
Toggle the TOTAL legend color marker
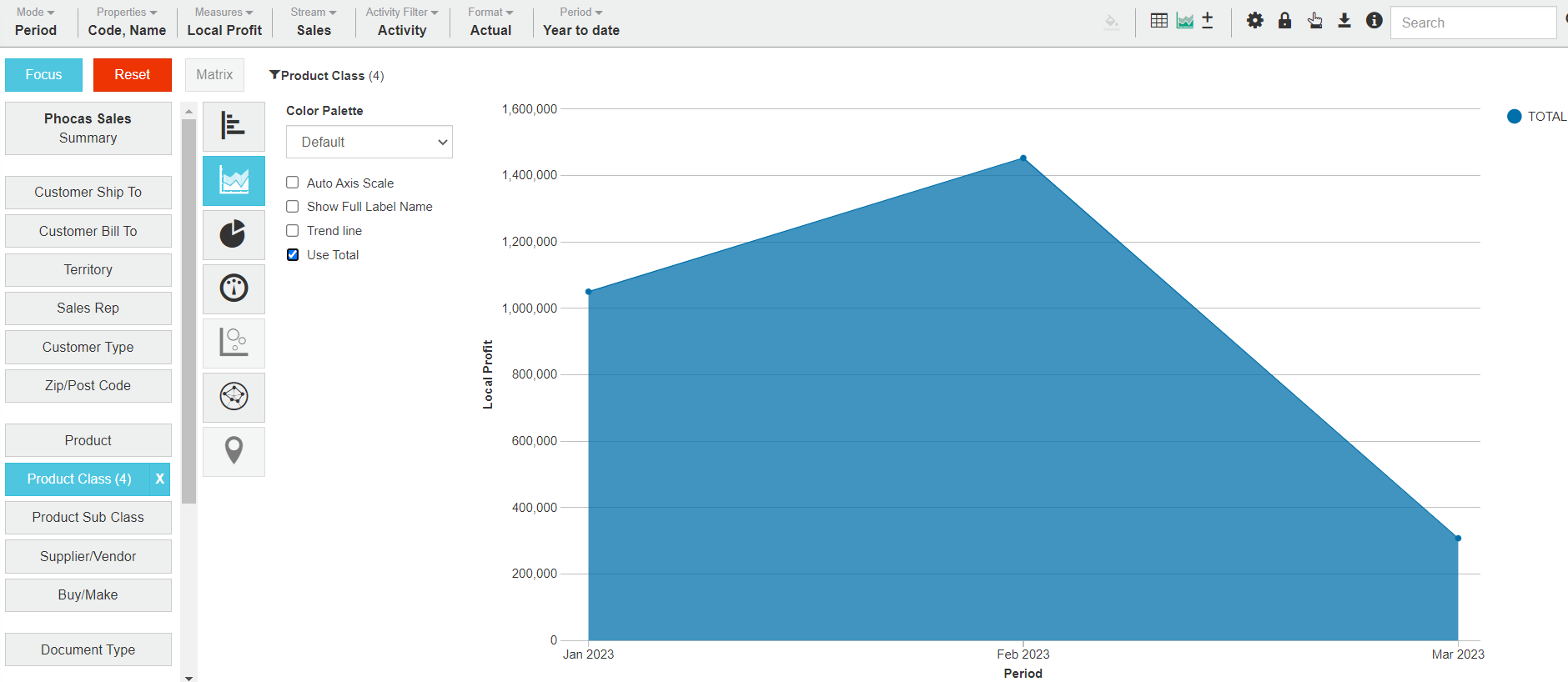(1515, 117)
